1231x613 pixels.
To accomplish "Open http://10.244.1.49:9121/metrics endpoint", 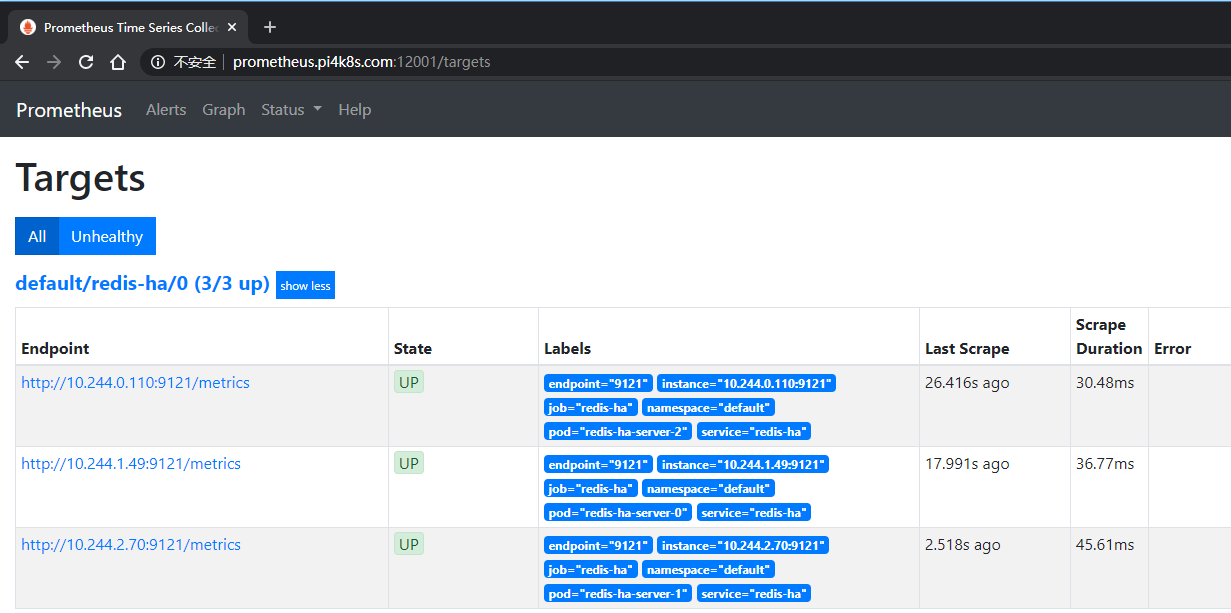I will 131,463.
